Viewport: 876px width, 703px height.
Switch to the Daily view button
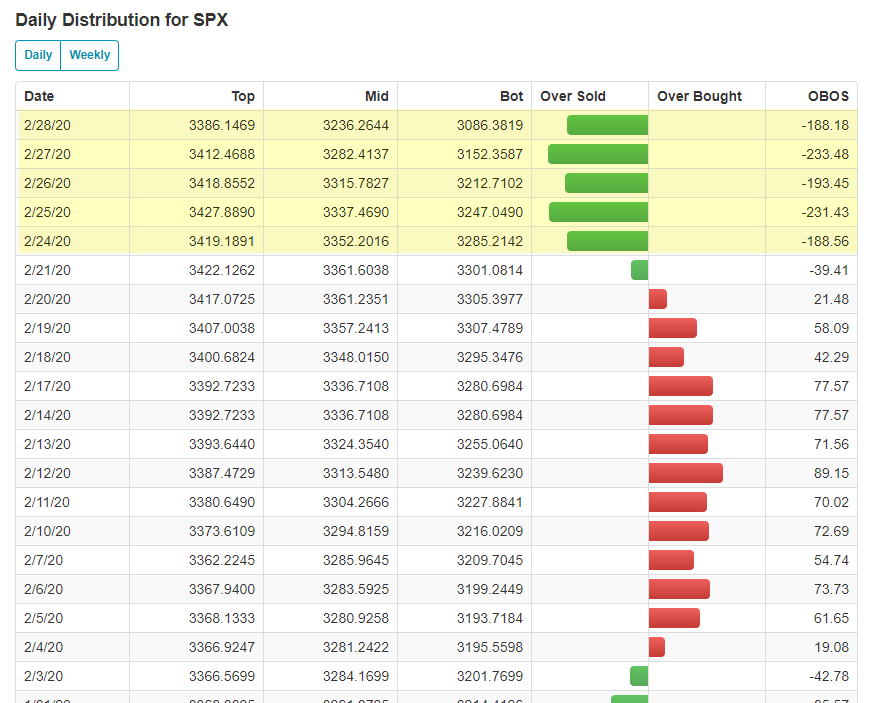point(38,55)
